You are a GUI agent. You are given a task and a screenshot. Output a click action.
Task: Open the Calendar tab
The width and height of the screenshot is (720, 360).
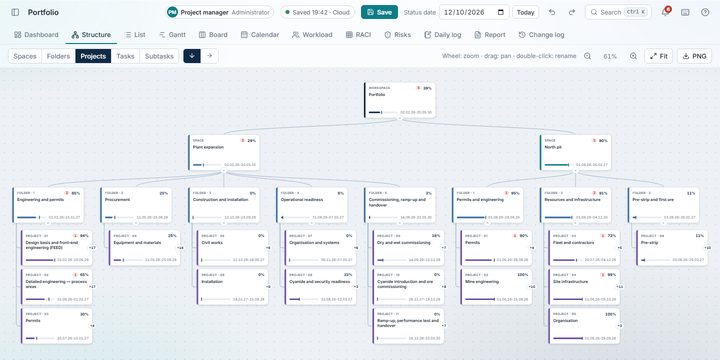click(260, 35)
